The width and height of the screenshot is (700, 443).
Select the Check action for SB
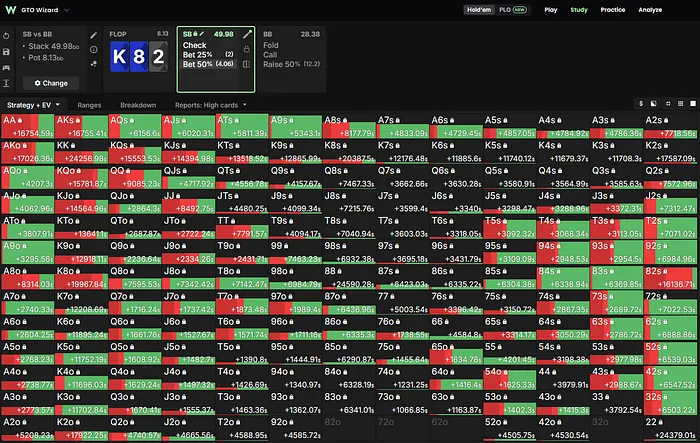coord(195,45)
